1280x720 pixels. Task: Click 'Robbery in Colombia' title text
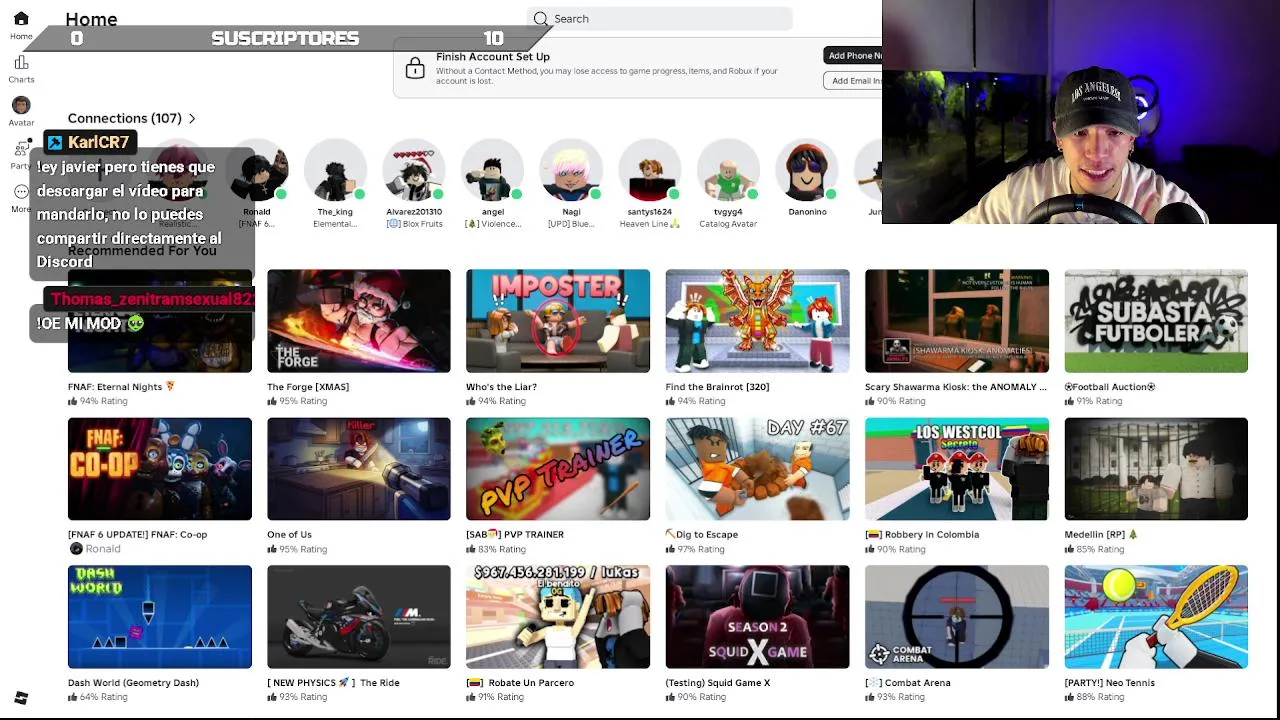(x=922, y=535)
